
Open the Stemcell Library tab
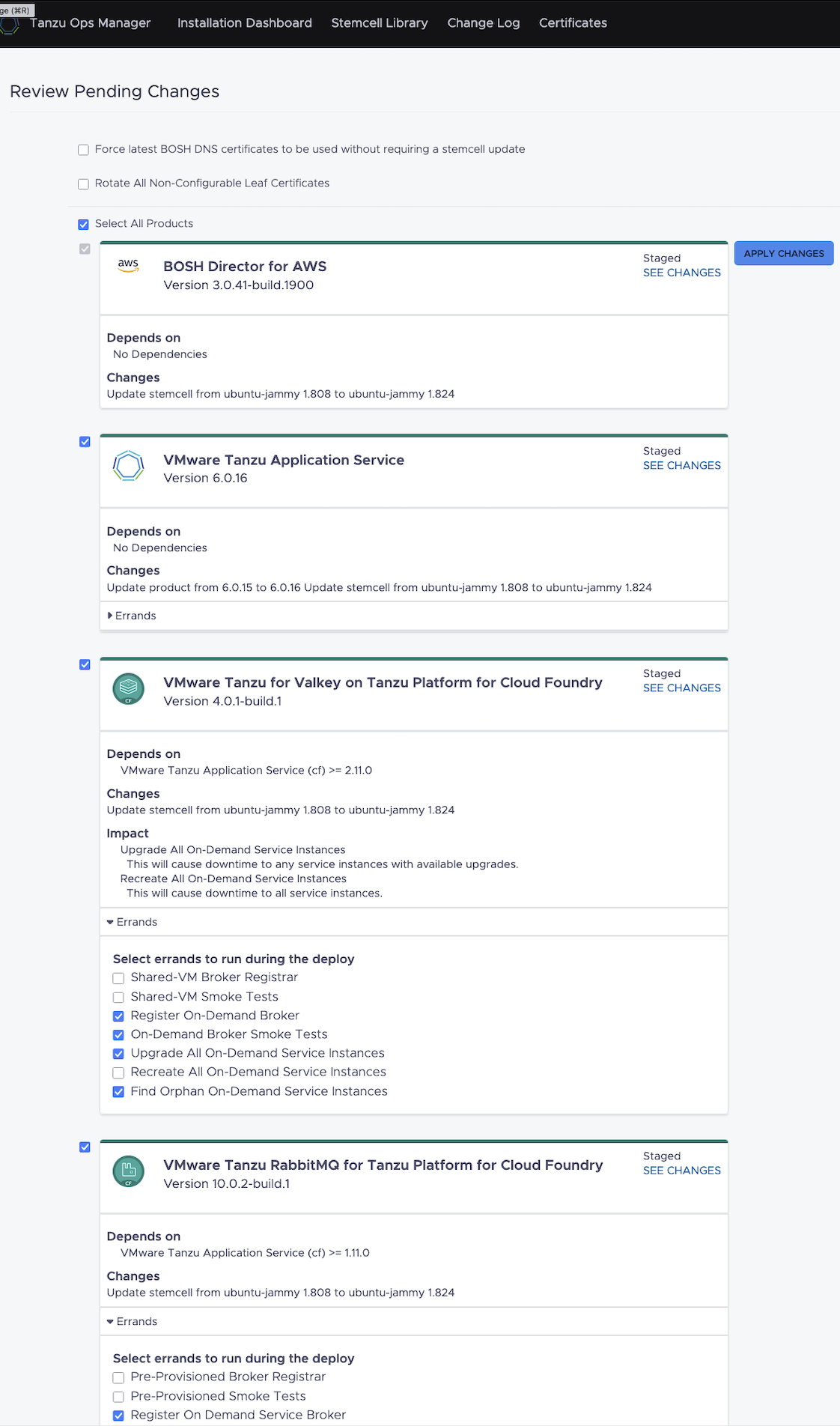[380, 23]
